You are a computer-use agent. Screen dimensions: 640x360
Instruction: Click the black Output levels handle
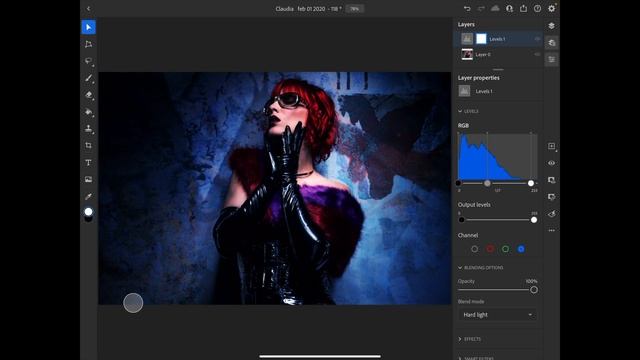pos(461,220)
